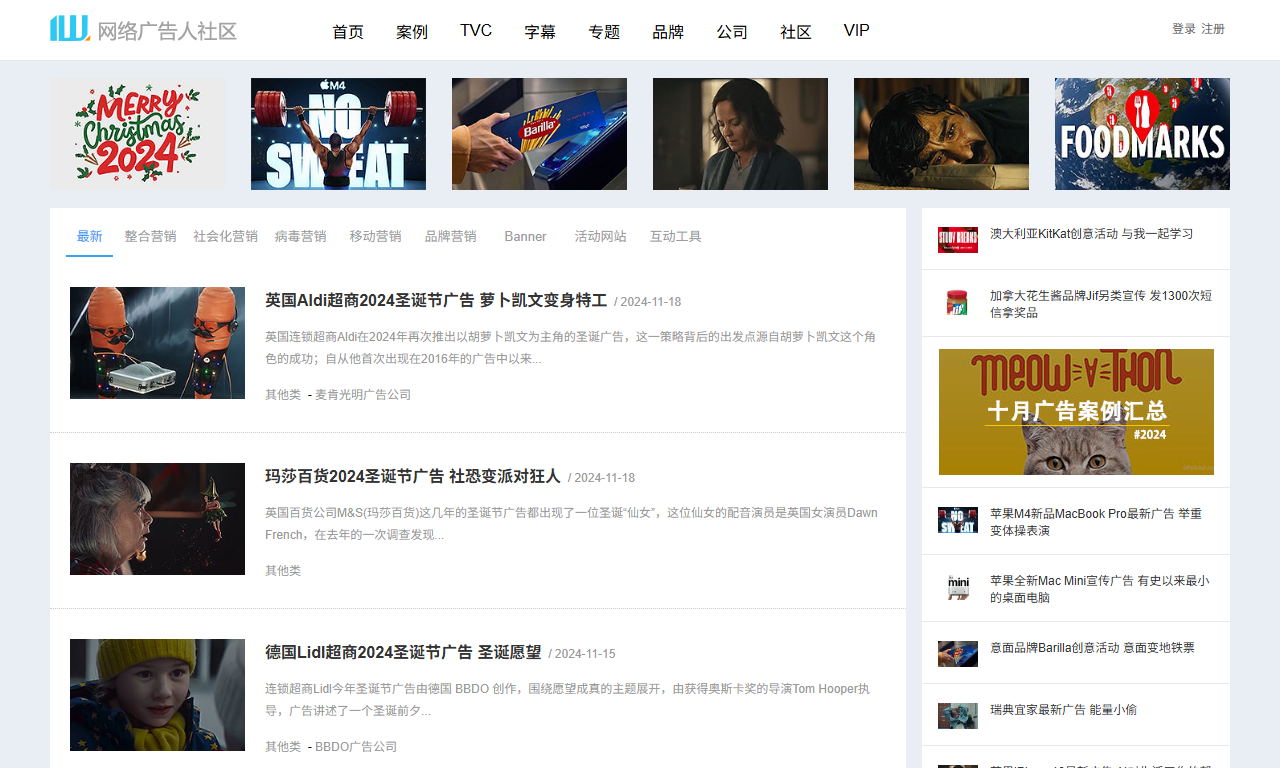Click the Aldi article date 2024-11-18
This screenshot has height=768, width=1280.
coord(650,302)
